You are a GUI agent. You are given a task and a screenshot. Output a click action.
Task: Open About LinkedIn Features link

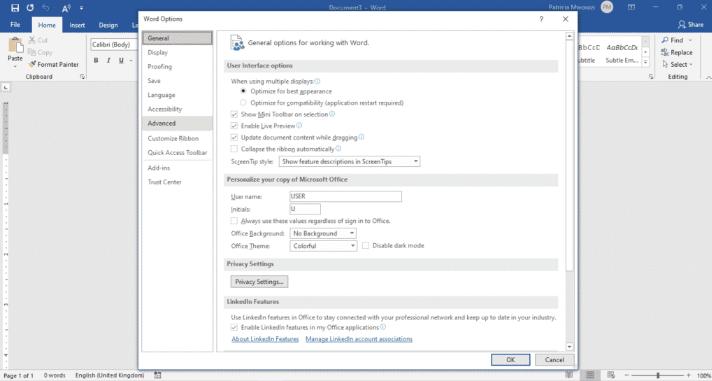(265, 339)
